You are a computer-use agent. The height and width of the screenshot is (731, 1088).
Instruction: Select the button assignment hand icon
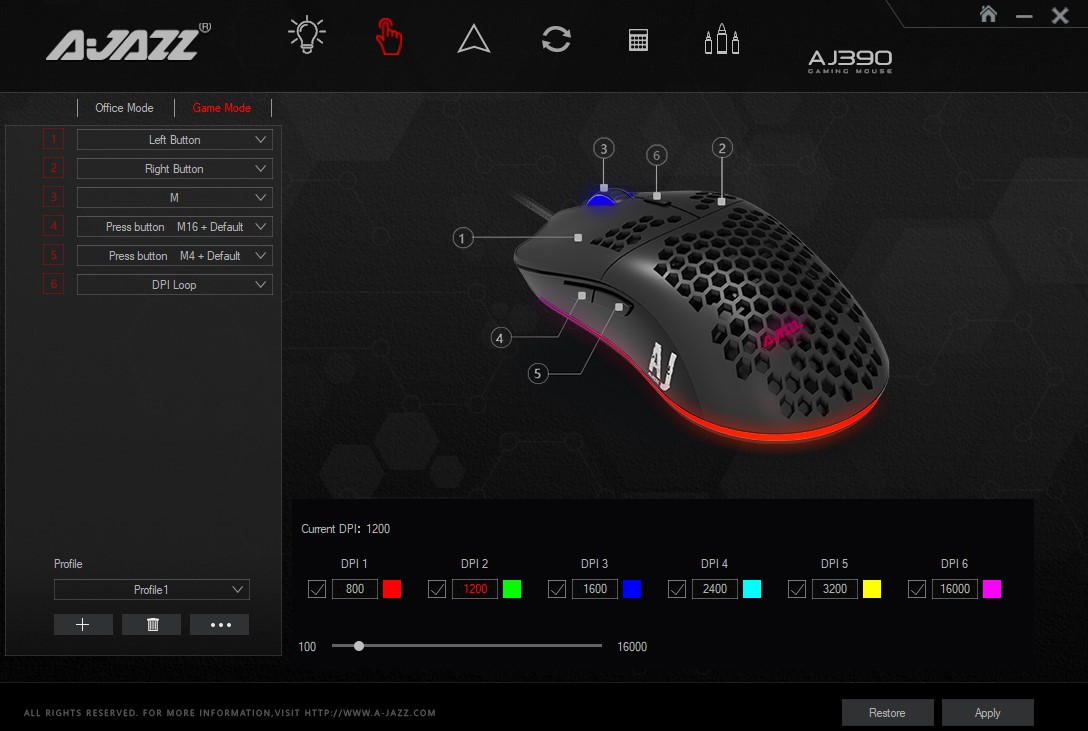[389, 34]
